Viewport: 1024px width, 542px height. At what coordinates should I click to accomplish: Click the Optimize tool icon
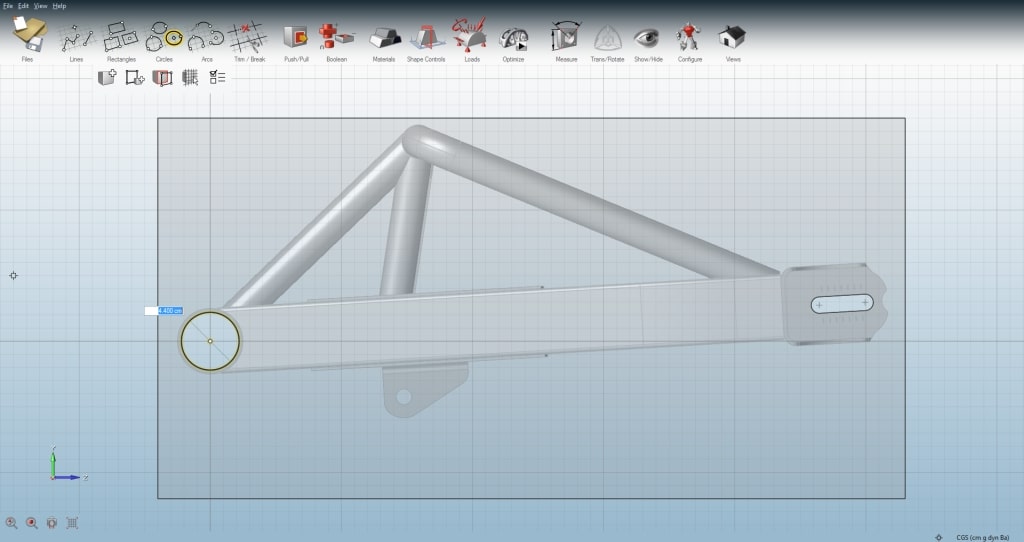point(513,39)
